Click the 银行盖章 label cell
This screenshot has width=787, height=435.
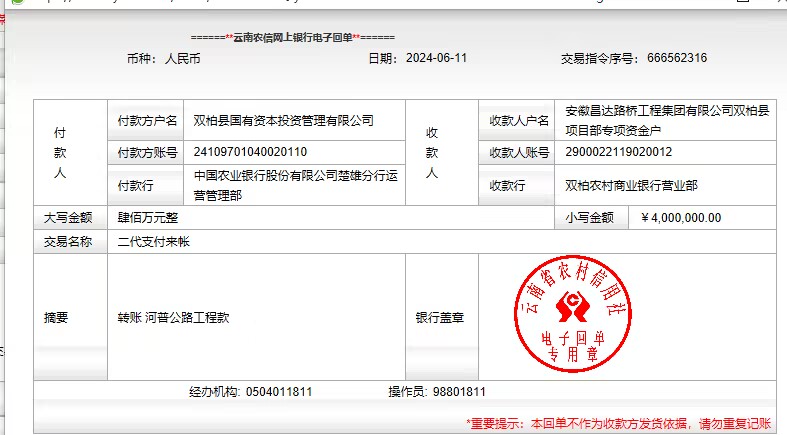tap(439, 318)
